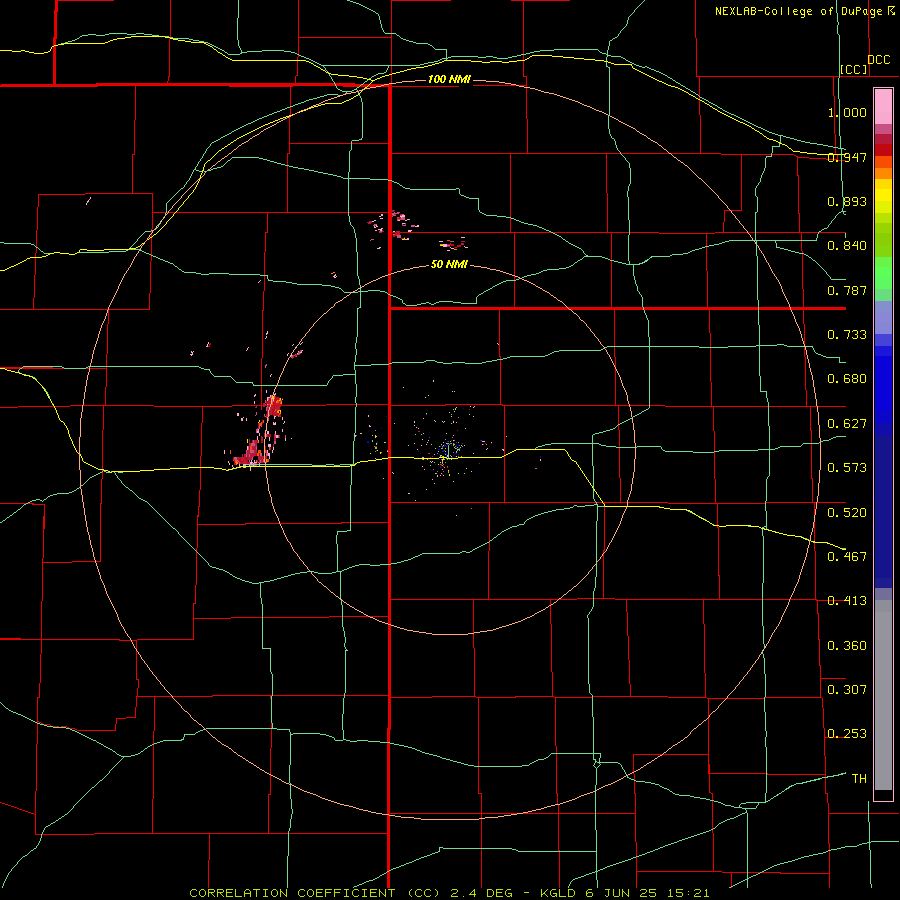Viewport: 900px width, 900px height.
Task: Select the 0.253 scale value
Action: coord(847,734)
